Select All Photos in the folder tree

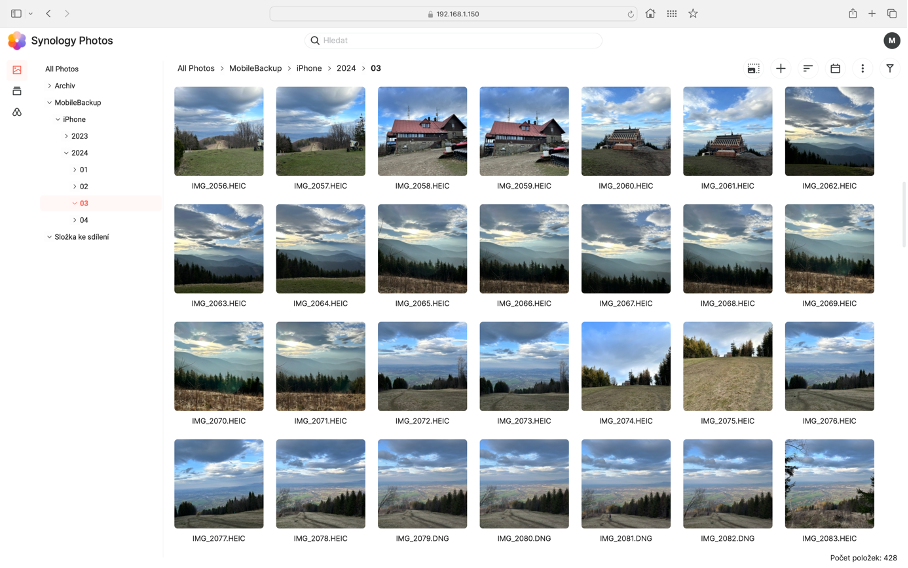click(x=62, y=69)
